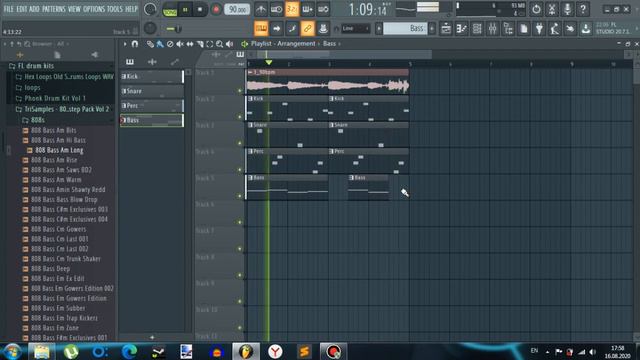Select sample 808 Bass Am Long

tap(60, 150)
